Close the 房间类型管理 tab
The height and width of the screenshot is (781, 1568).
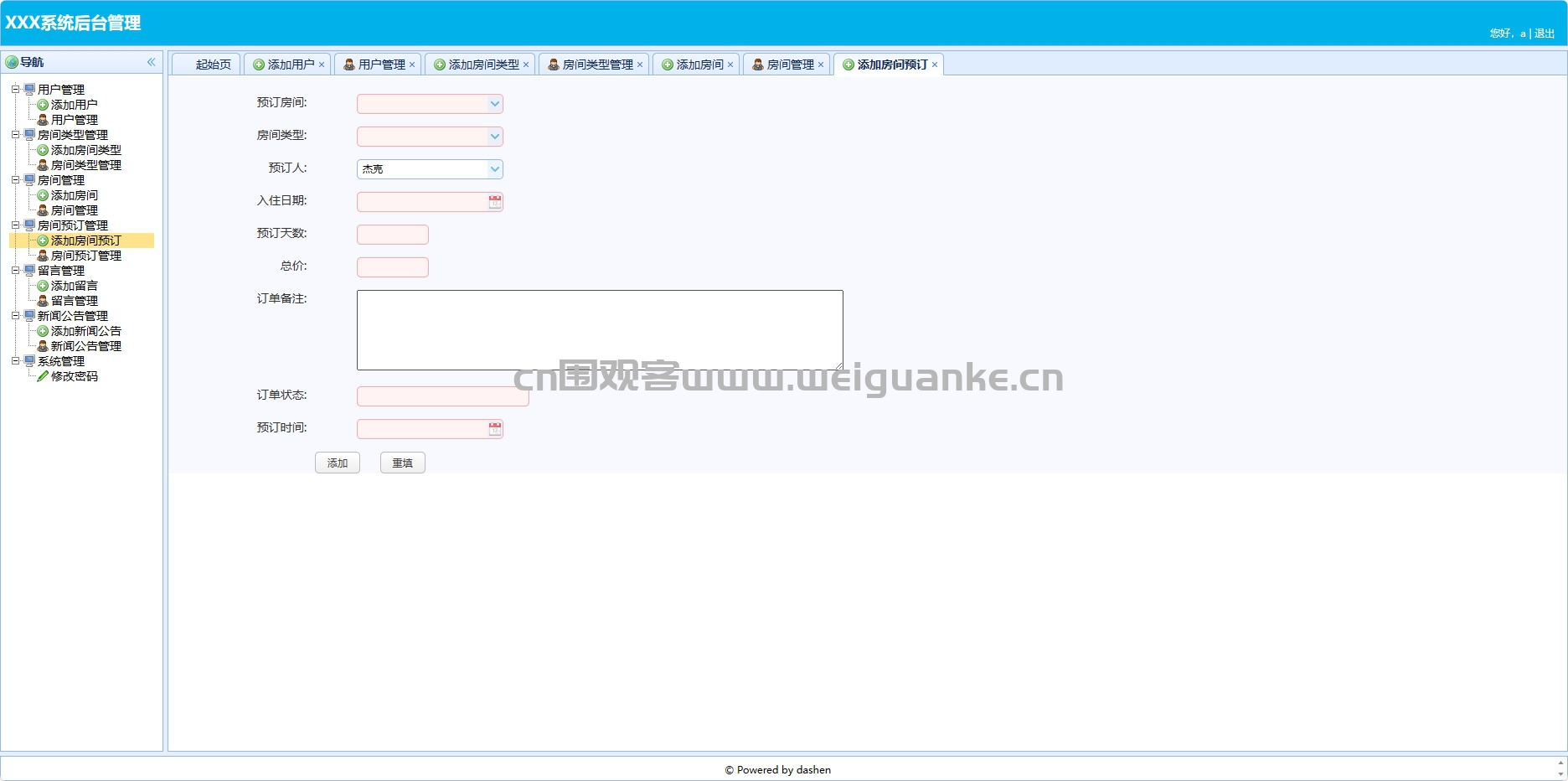(x=640, y=65)
